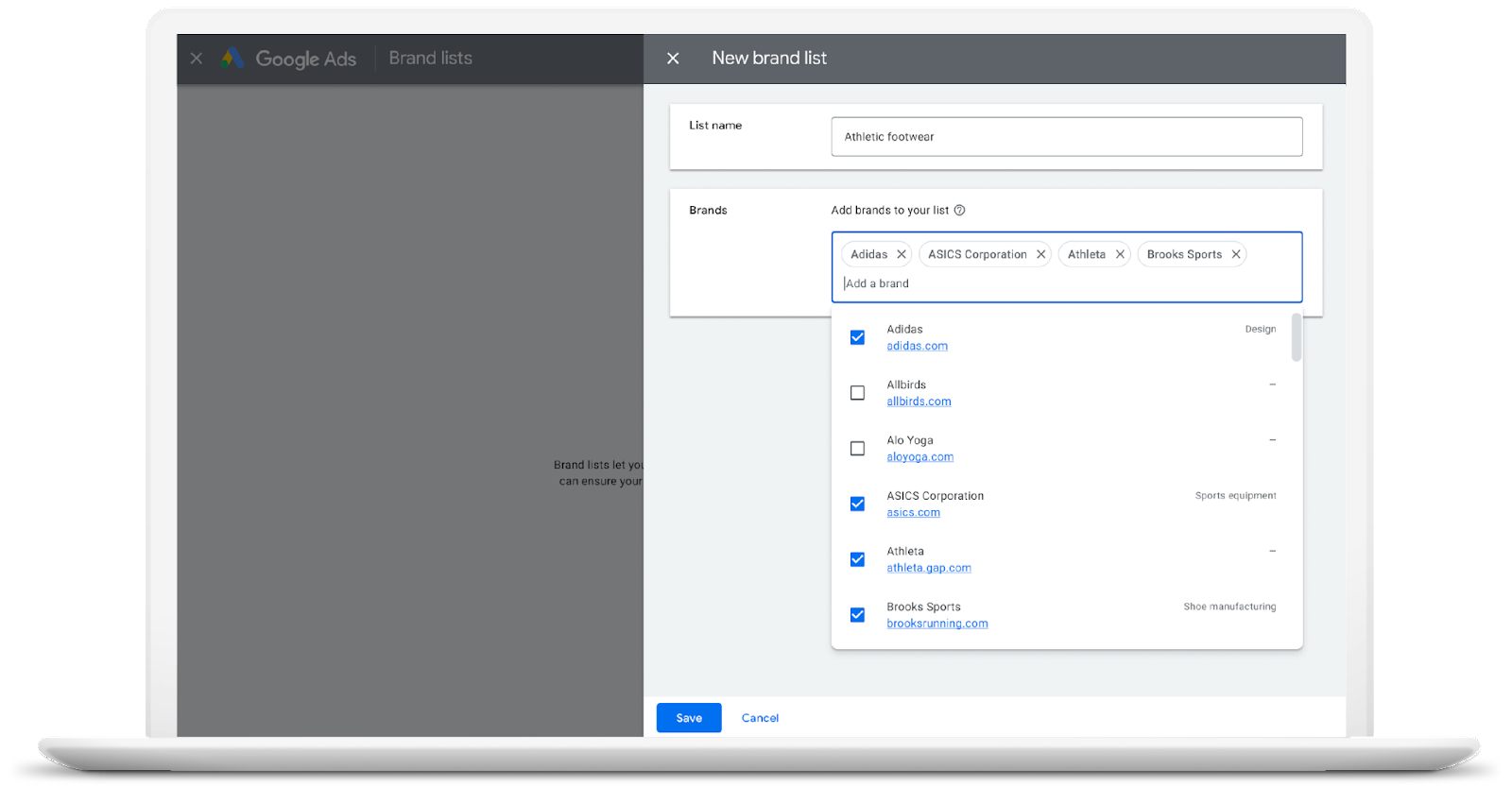Uncheck the Adidas checkbox
Viewport: 1512px width, 787px height.
click(857, 337)
